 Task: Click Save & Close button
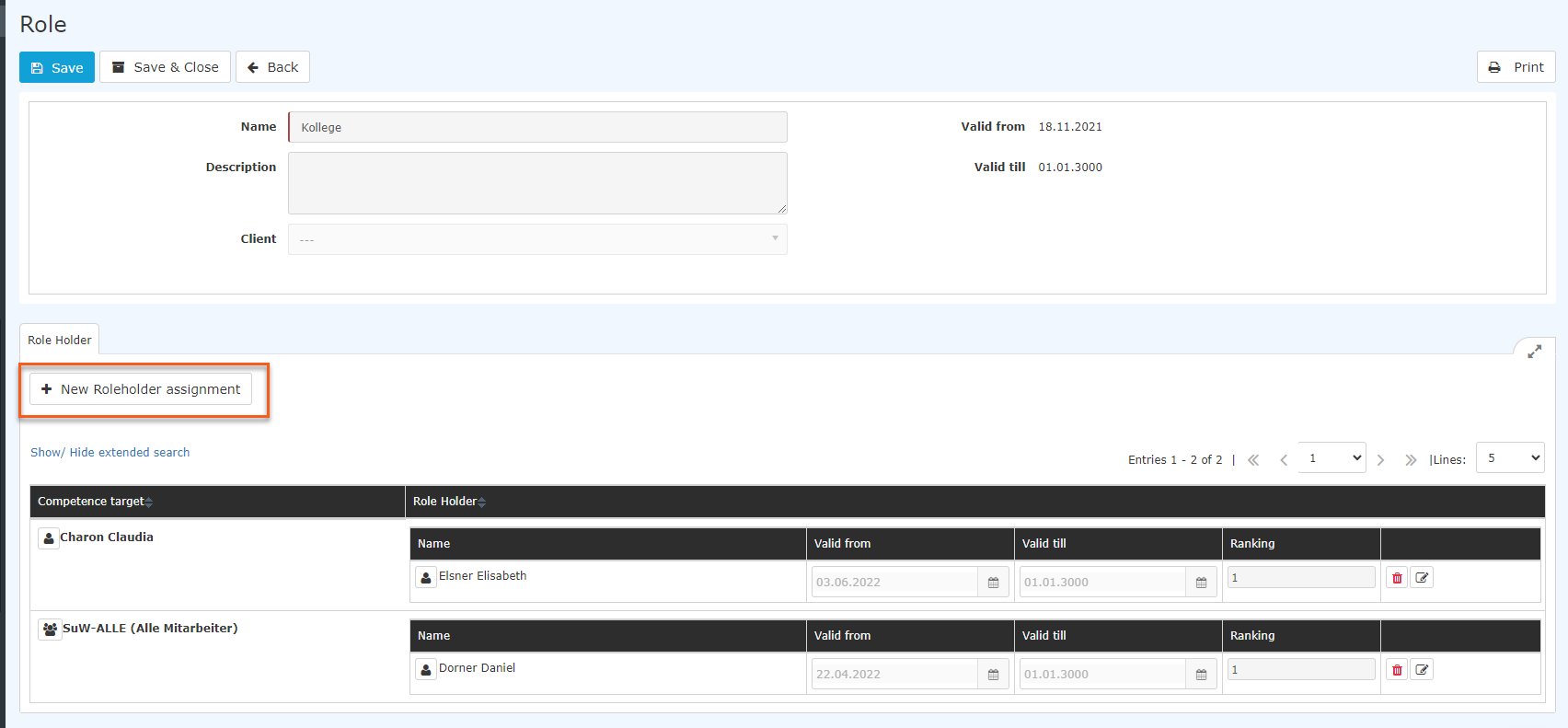point(165,67)
